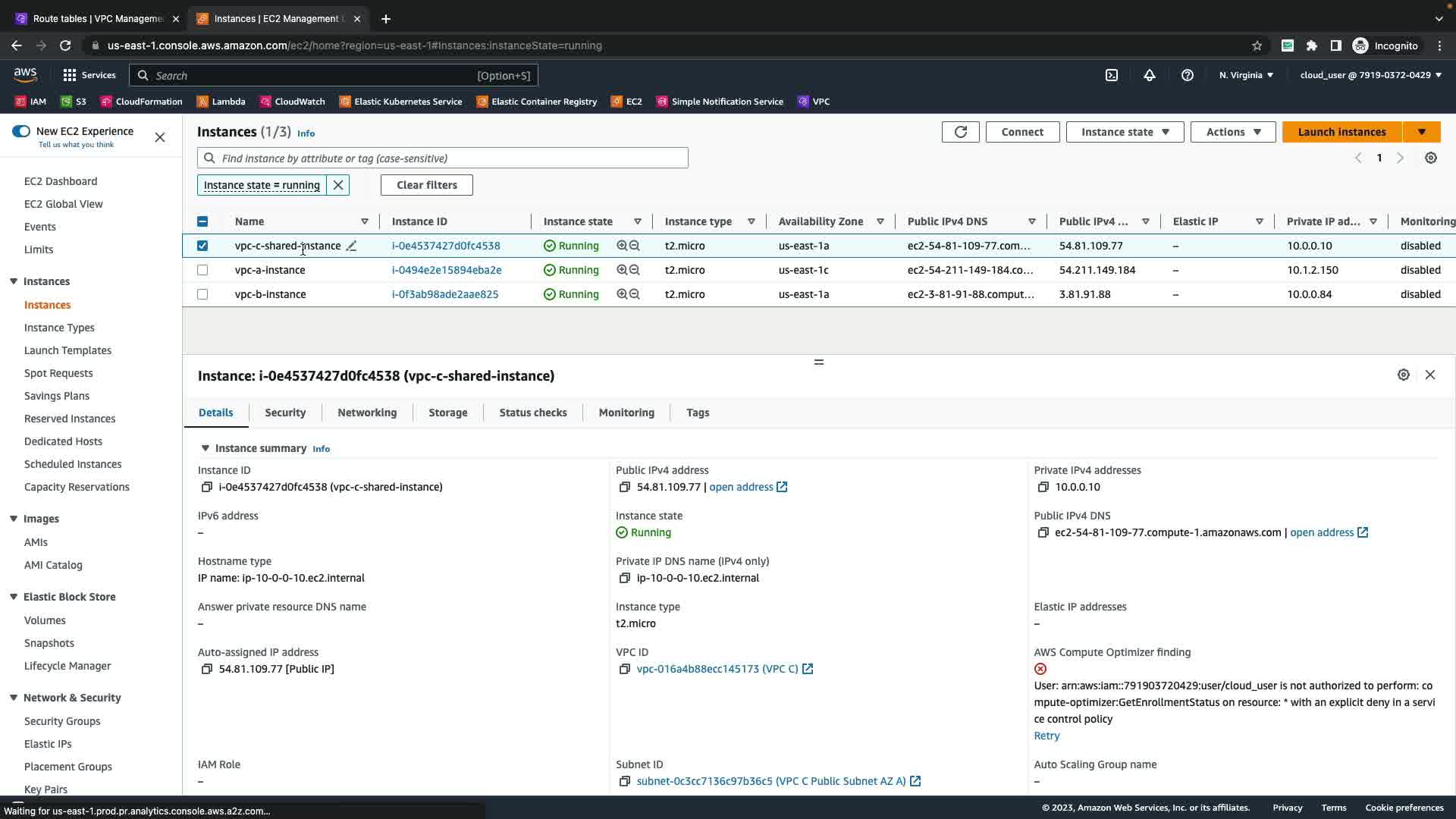The height and width of the screenshot is (819, 1456).
Task: Collapse the Instance summary section
Action: (x=205, y=448)
